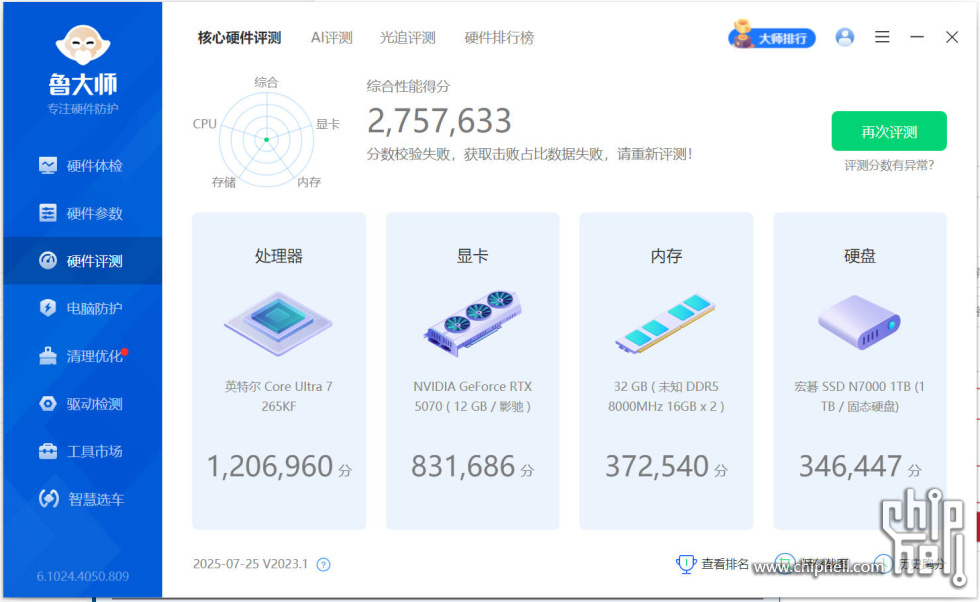980x602 pixels.
Task: Click the 内存 RAM stick illustration
Action: (665, 324)
